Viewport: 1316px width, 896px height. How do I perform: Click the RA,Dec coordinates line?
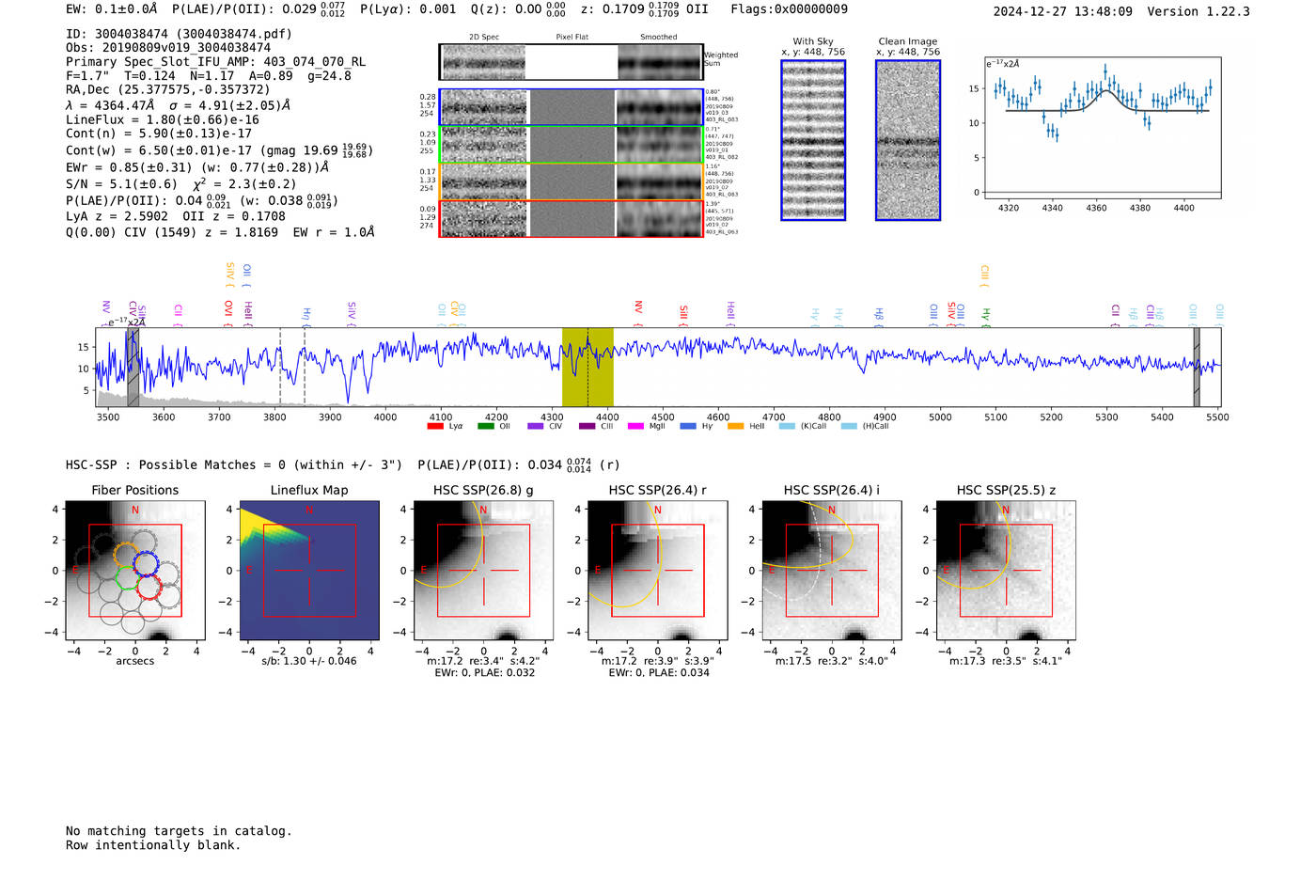(167, 90)
